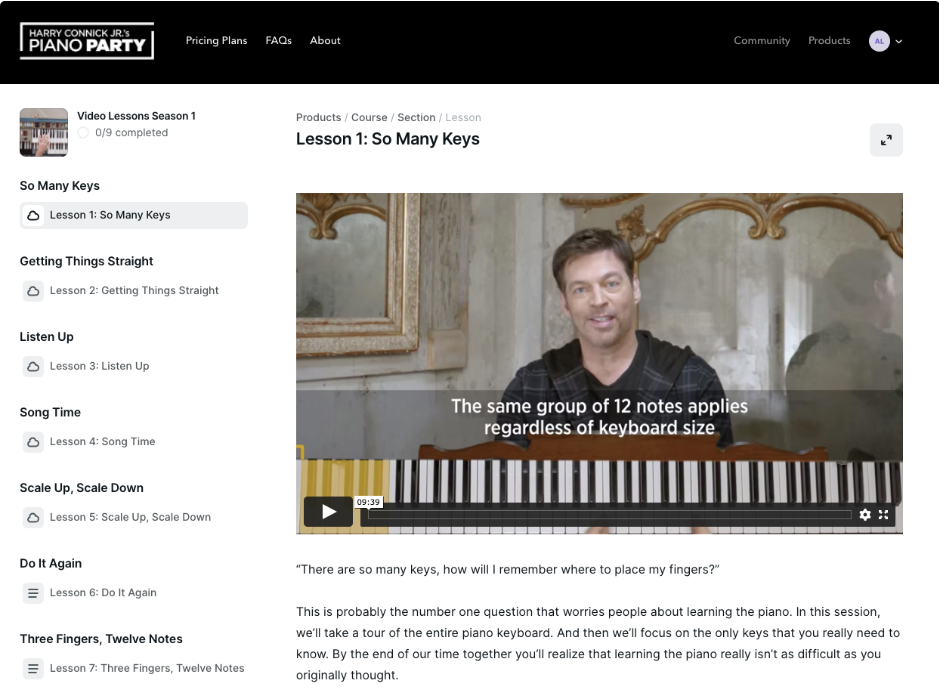Open the FAQs page
The width and height of the screenshot is (939, 693).
[278, 41]
